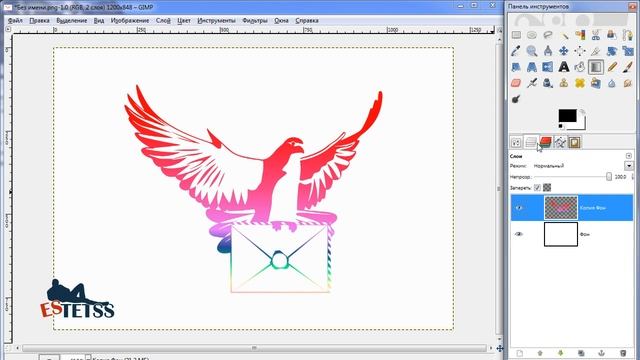Open the Инструменты menu

point(216,20)
